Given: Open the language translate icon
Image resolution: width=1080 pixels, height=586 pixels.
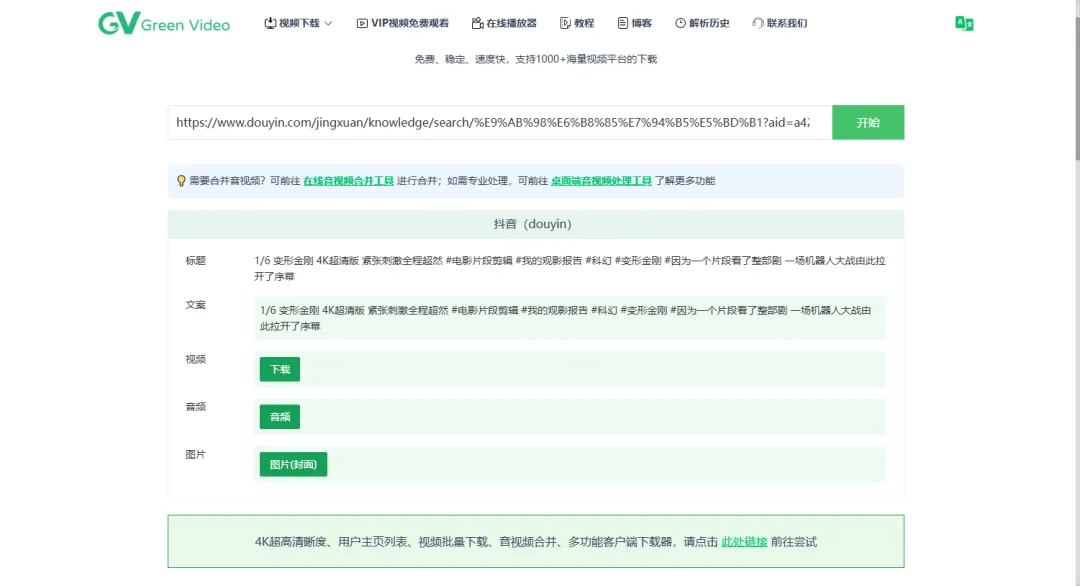Looking at the screenshot, I should coord(964,23).
